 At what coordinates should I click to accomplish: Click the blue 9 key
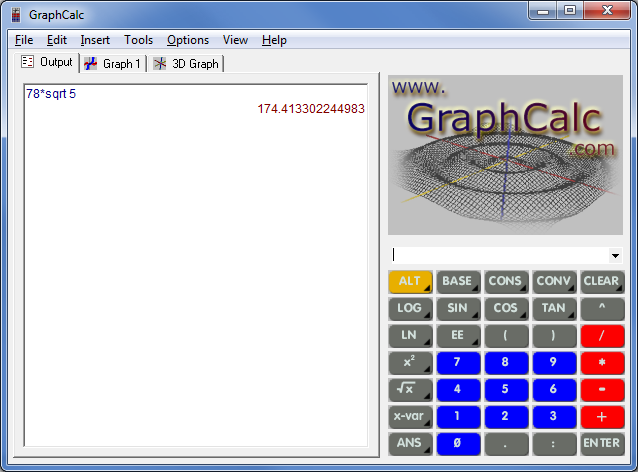(x=554, y=363)
